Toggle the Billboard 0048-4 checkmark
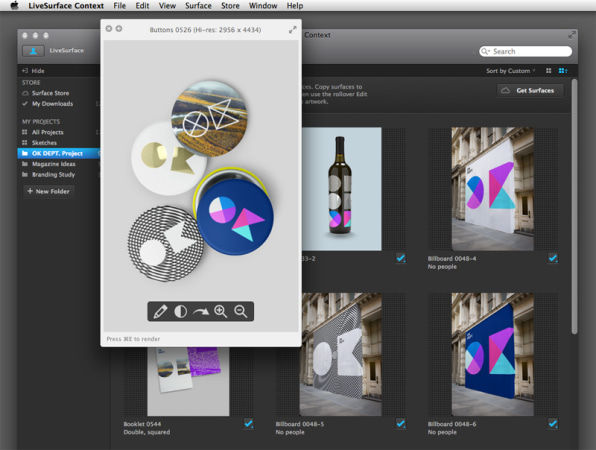 tap(553, 258)
